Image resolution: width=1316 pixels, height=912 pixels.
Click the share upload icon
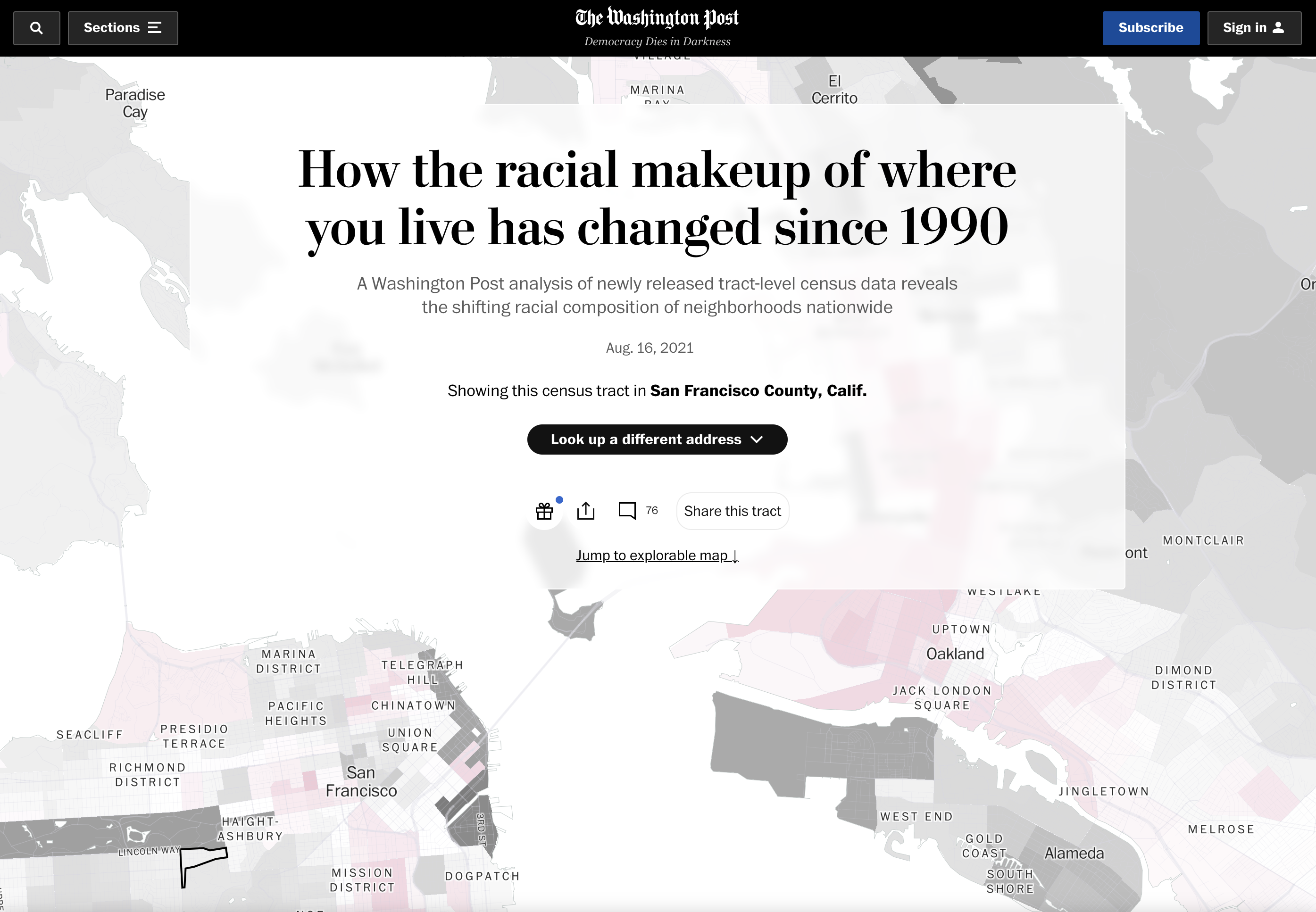pyautogui.click(x=586, y=511)
